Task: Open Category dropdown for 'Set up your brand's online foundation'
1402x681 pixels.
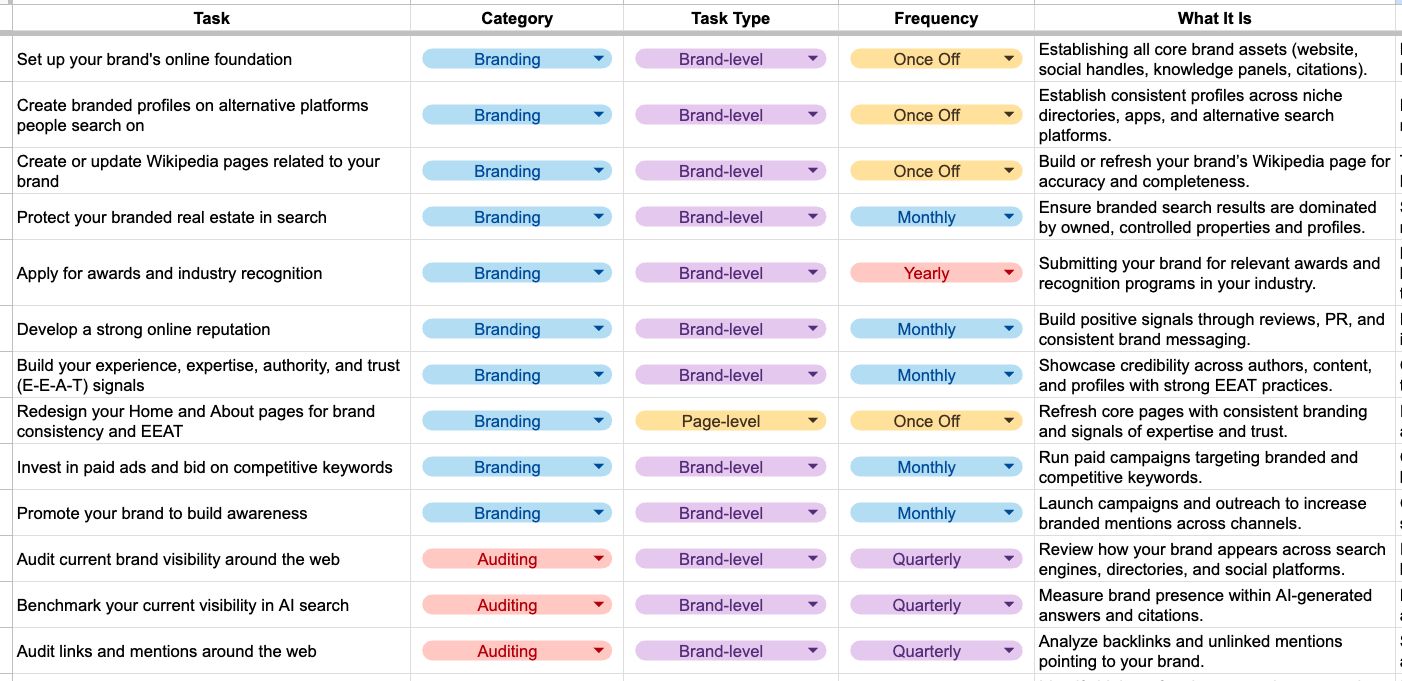Action: 598,59
